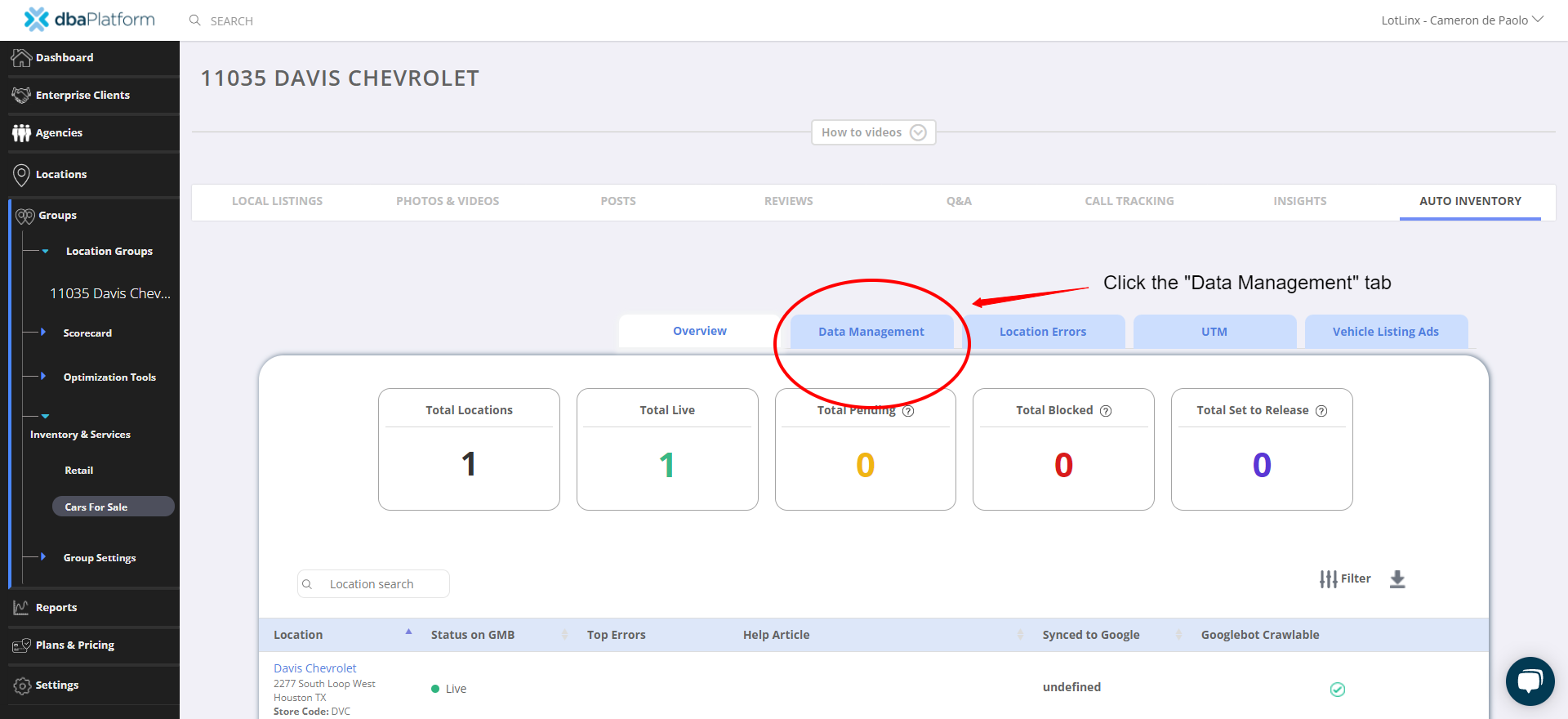Click the Groups icon in sidebar

pos(25,216)
